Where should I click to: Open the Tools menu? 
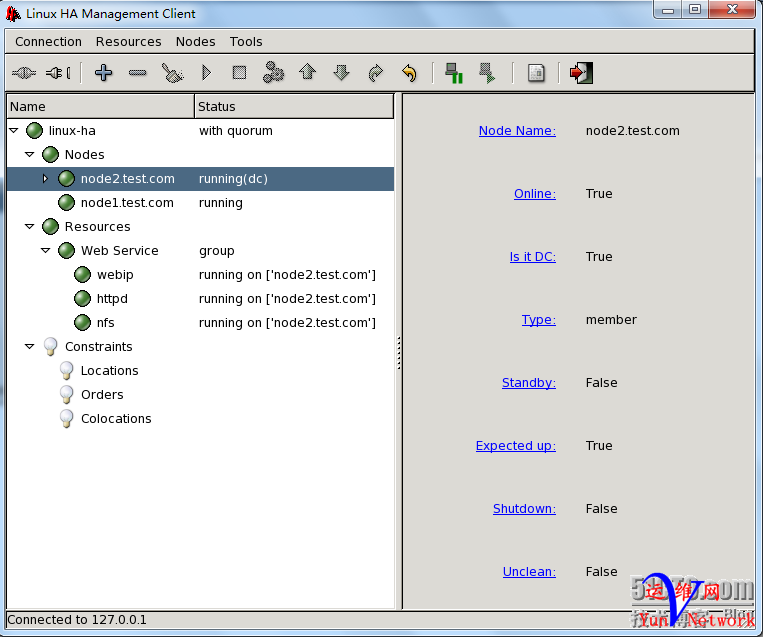pyautogui.click(x=246, y=42)
